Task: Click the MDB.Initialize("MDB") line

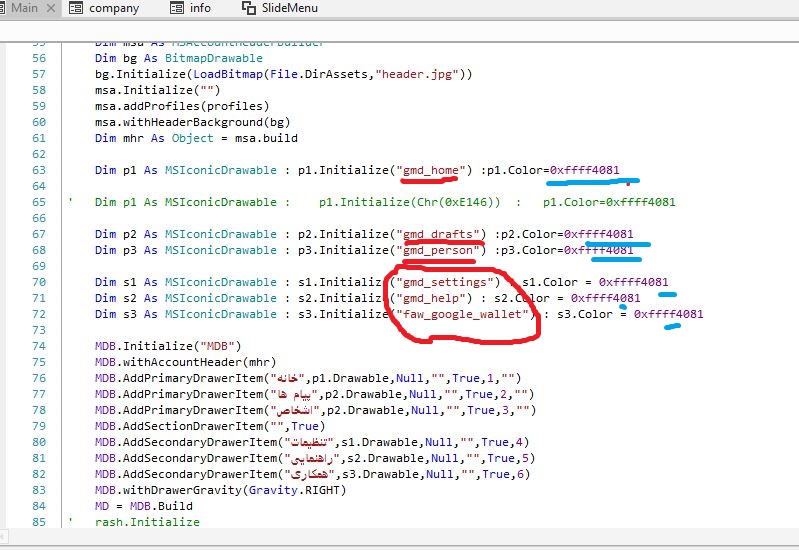Action: [x=140, y=345]
